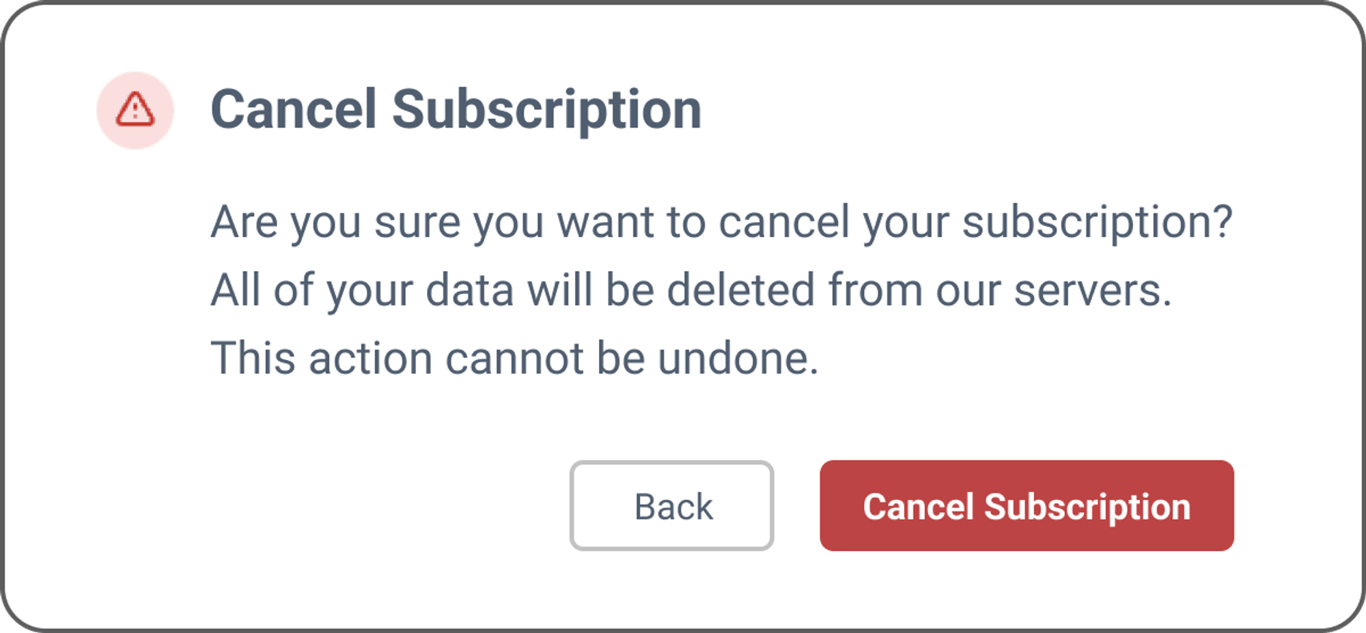
Task: Click the "This action cannot be undone" text
Action: 514,359
